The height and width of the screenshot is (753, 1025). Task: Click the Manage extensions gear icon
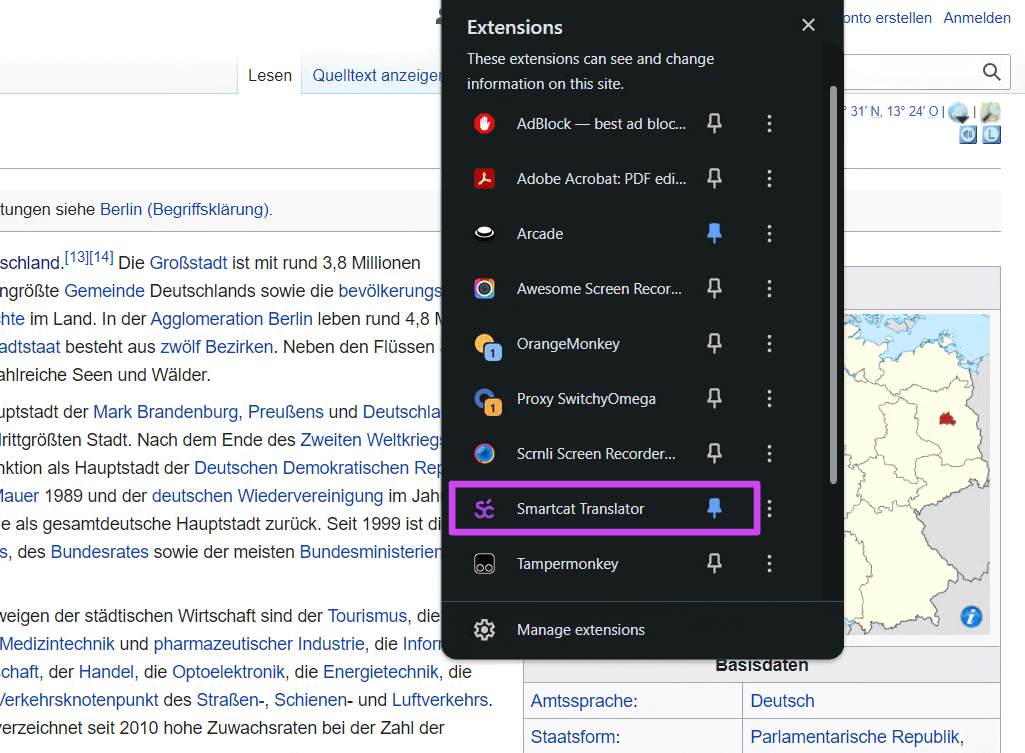(484, 629)
